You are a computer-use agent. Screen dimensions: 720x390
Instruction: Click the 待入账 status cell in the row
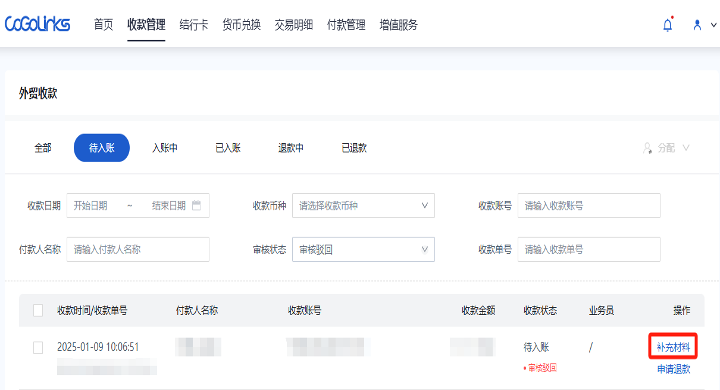[x=536, y=347]
